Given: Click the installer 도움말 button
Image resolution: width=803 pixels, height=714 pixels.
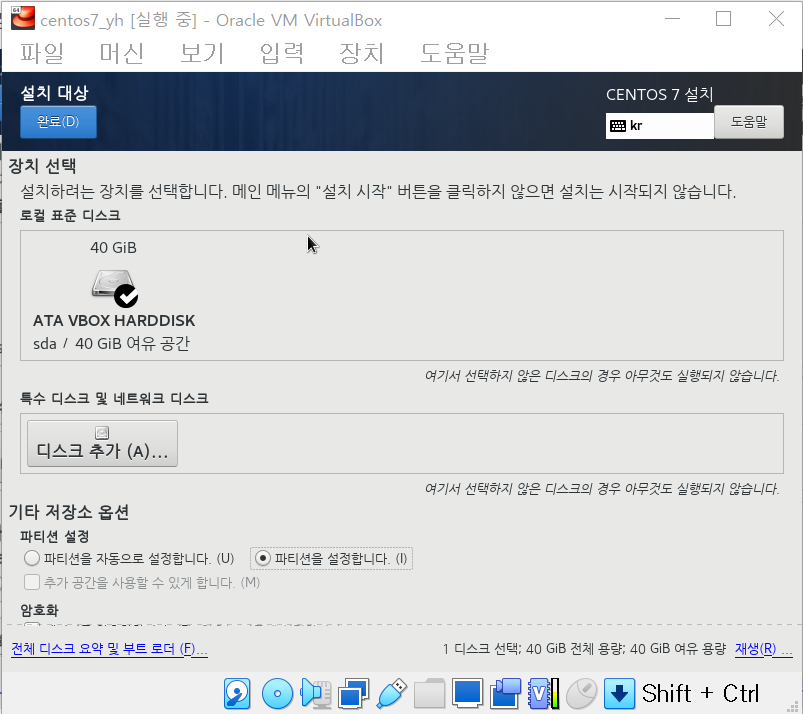Looking at the screenshot, I should click(749, 122).
